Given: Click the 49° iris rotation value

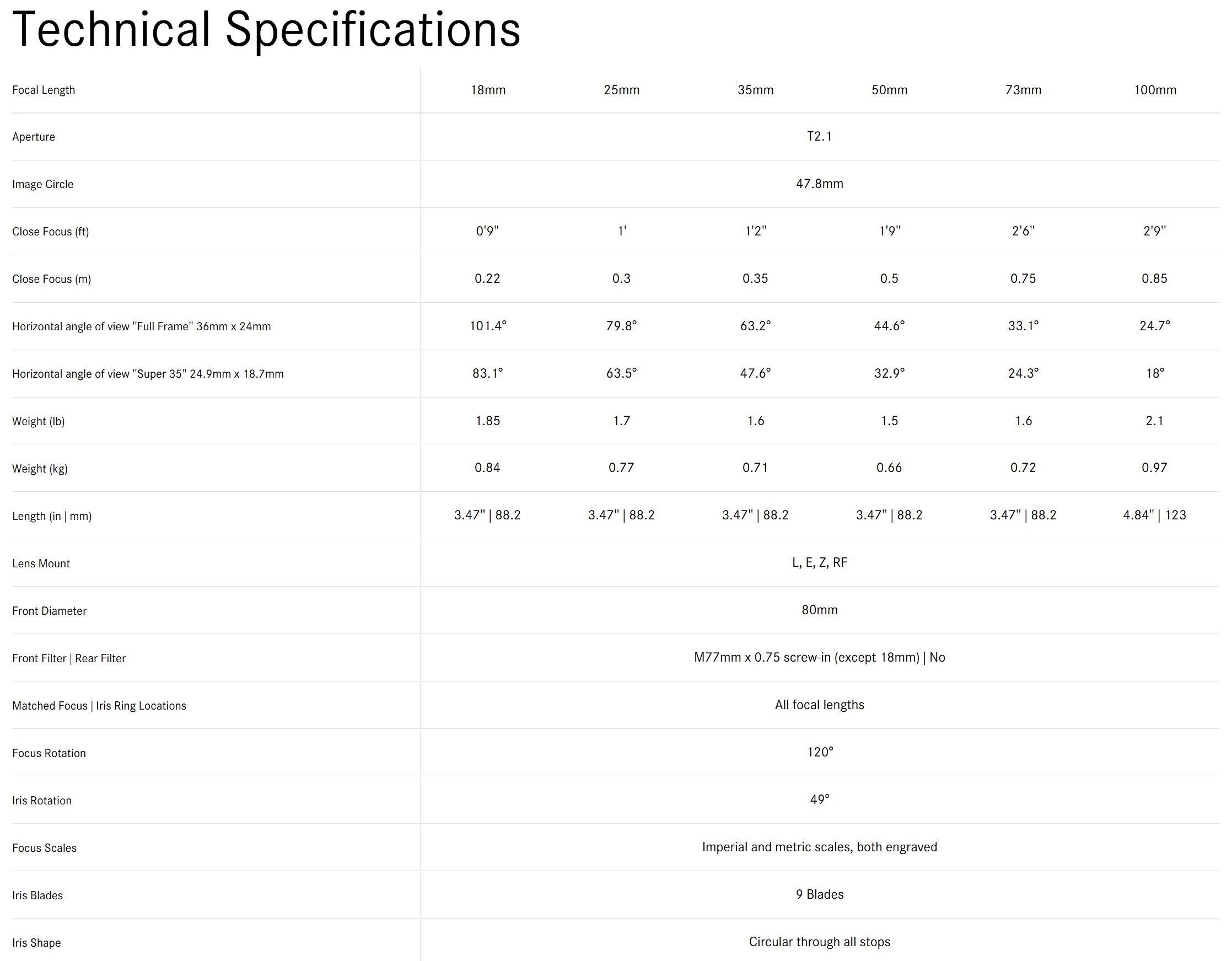Looking at the screenshot, I should click(x=820, y=799).
